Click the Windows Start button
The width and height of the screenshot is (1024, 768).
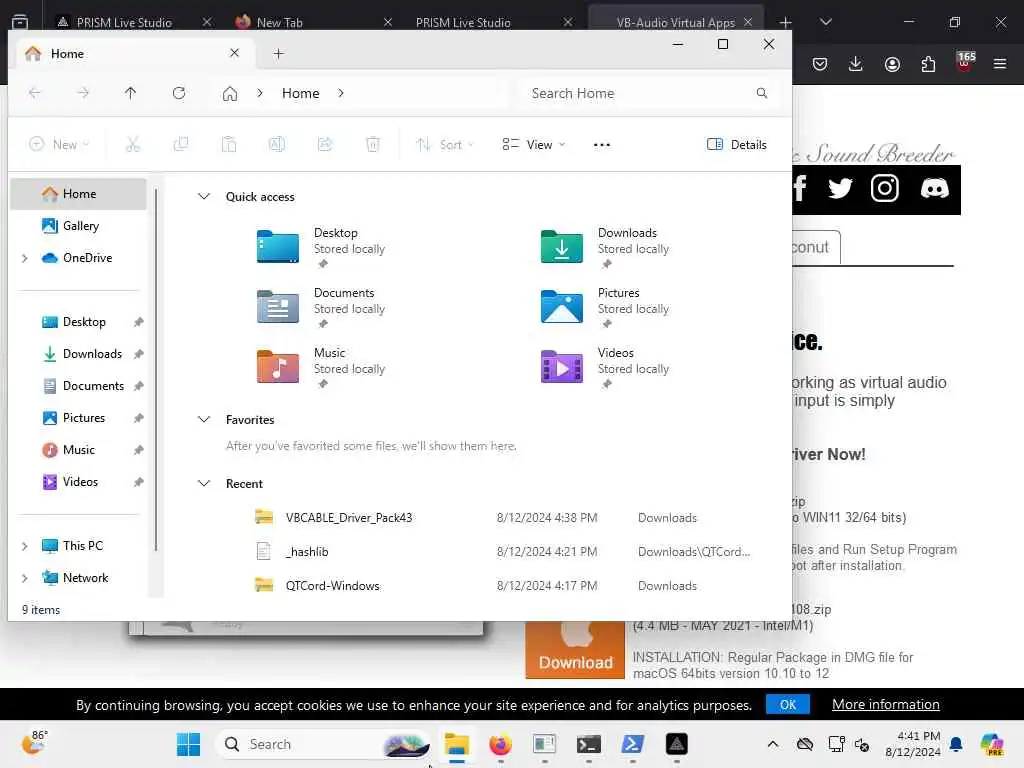point(189,744)
